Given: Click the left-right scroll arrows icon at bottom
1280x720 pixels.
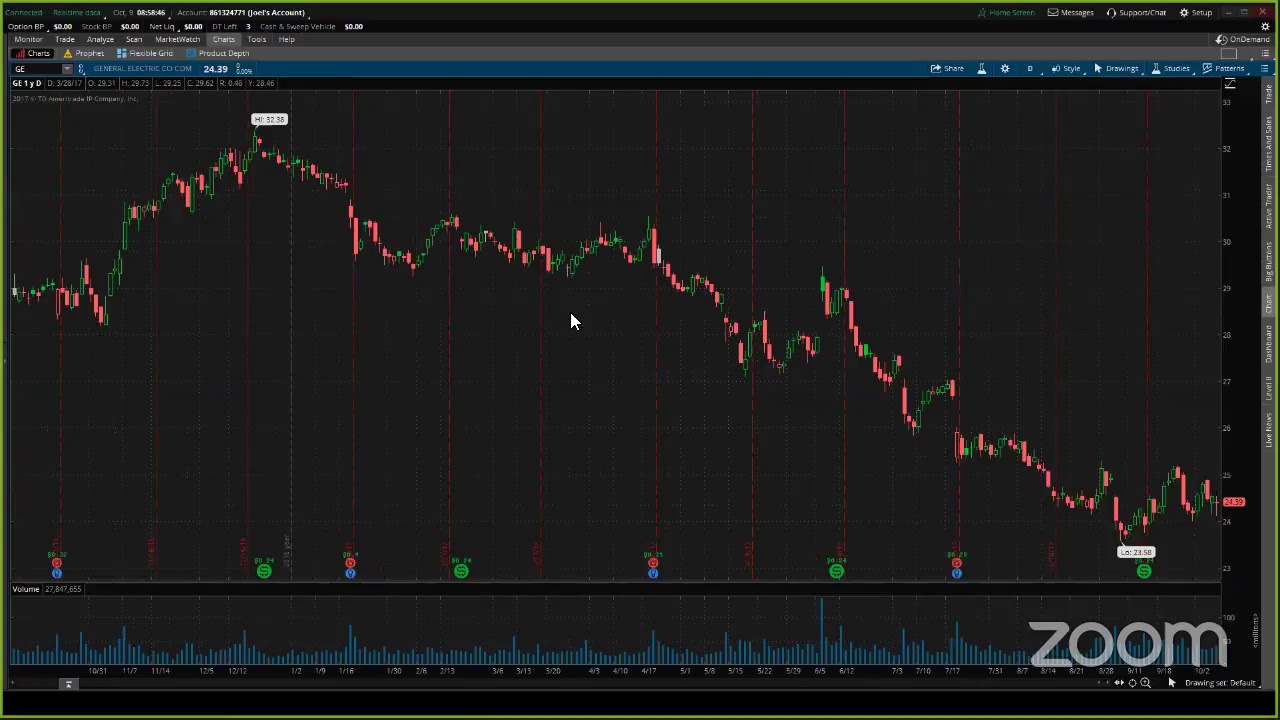Looking at the screenshot, I should (x=1119, y=683).
